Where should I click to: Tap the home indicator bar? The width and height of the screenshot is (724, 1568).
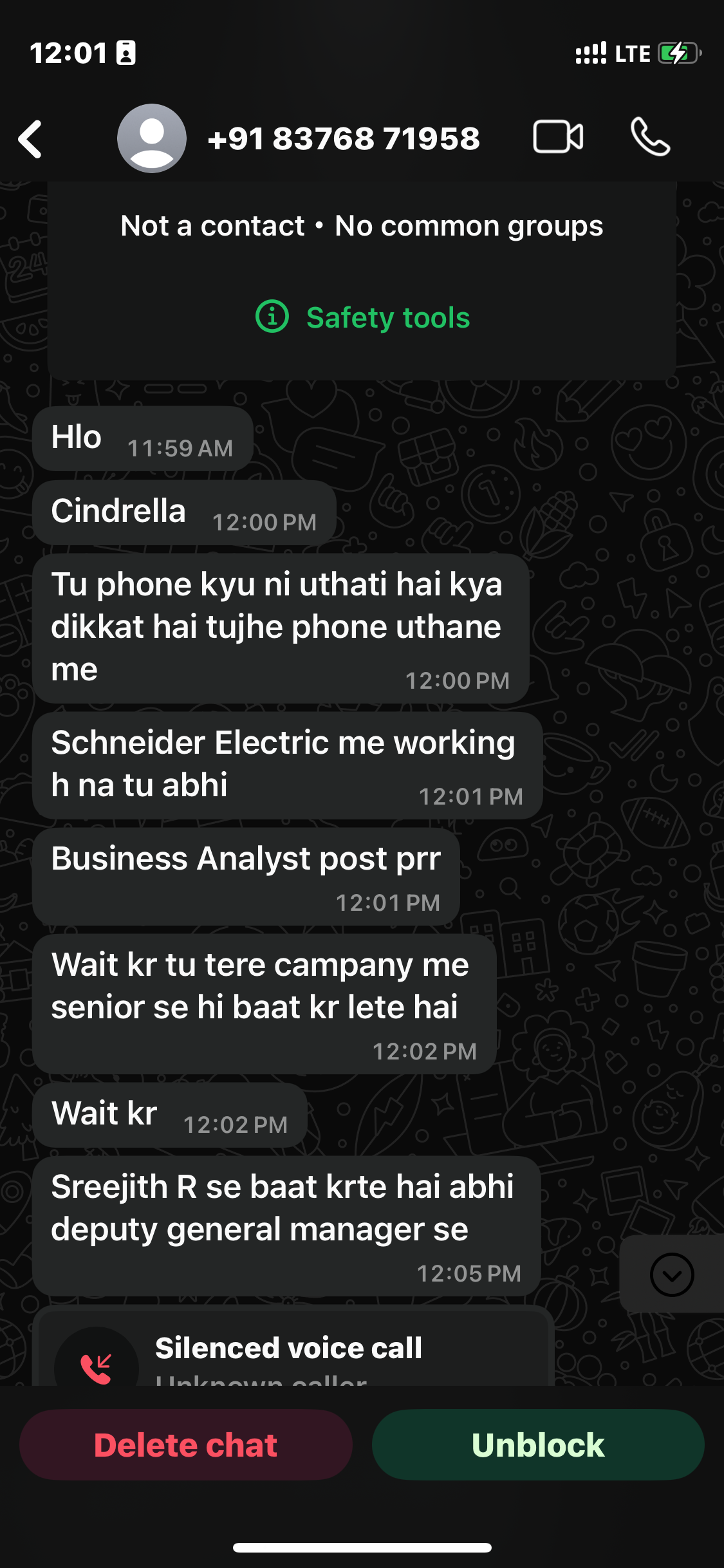[362, 1547]
